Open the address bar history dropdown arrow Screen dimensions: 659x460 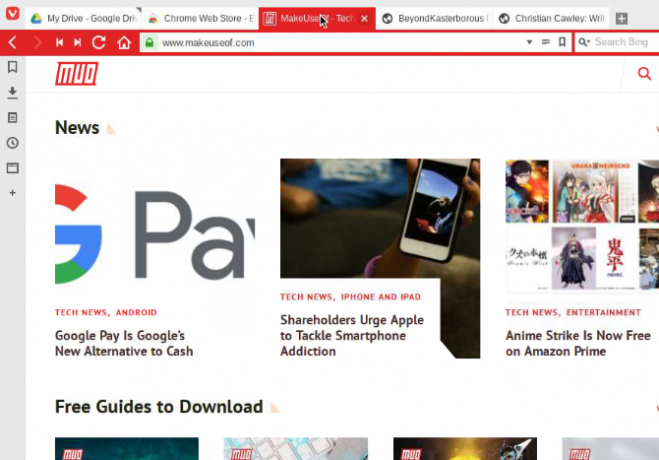point(529,42)
